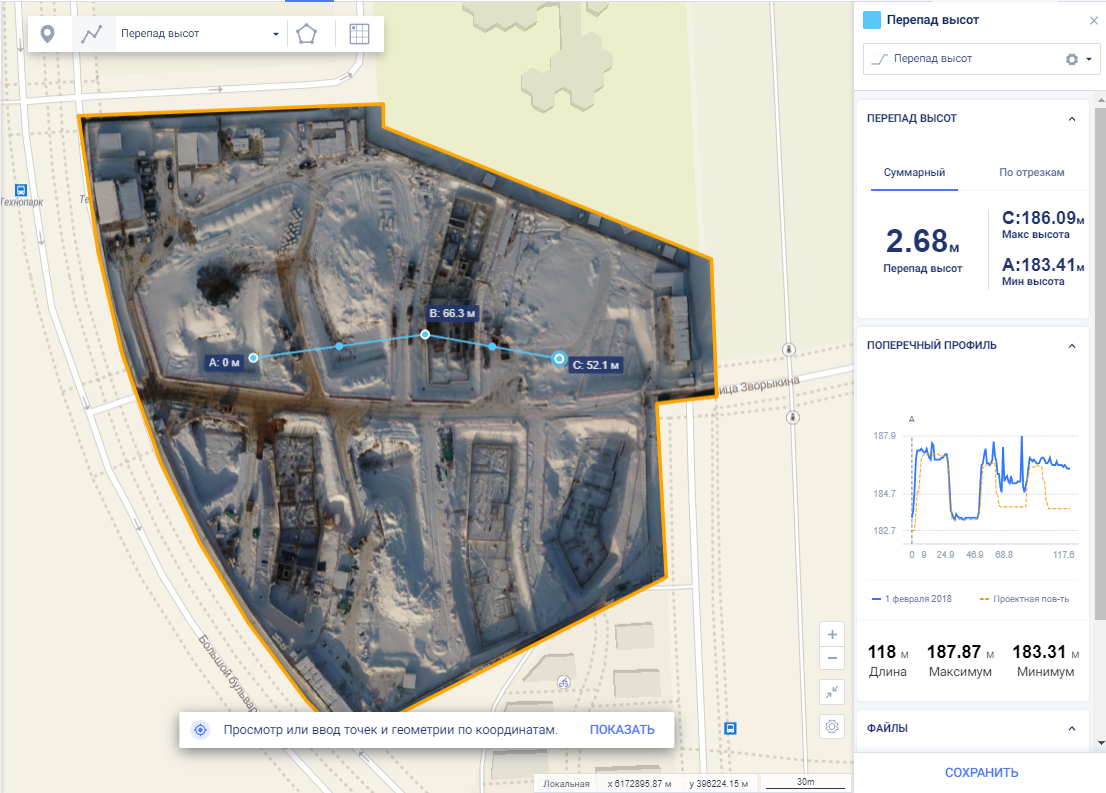Zoom out on the map

click(x=832, y=659)
